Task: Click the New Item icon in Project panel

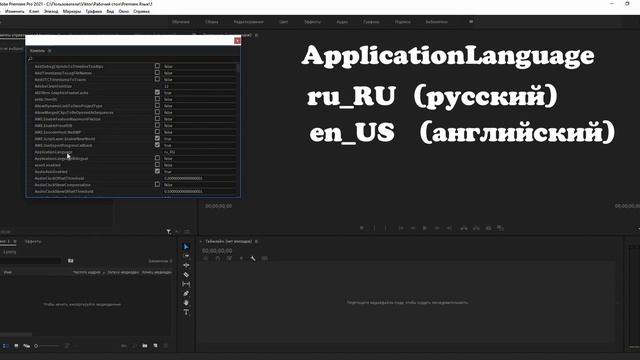Action: coord(156,346)
